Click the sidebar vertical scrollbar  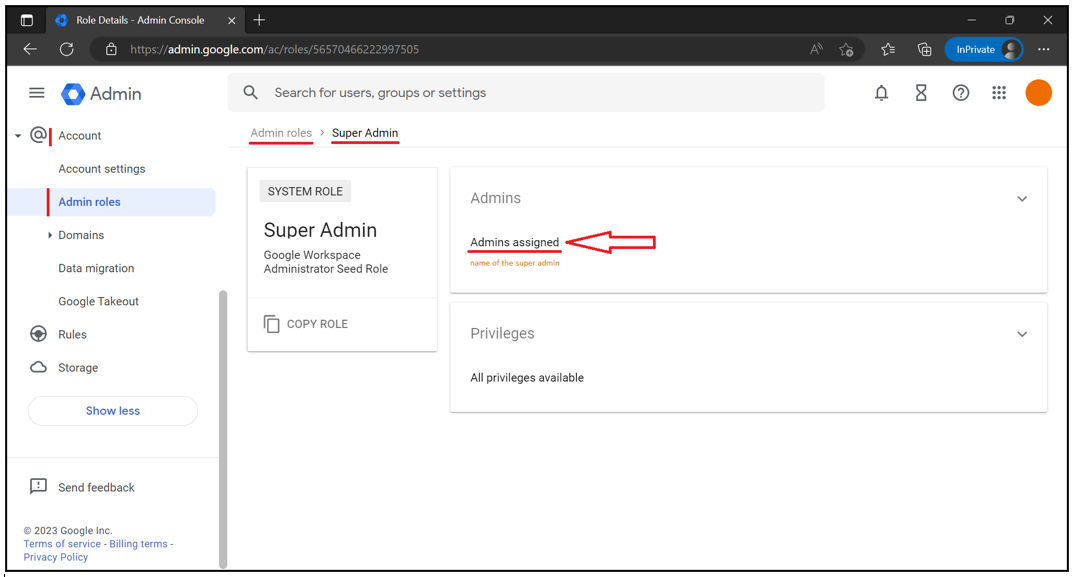pyautogui.click(x=222, y=429)
